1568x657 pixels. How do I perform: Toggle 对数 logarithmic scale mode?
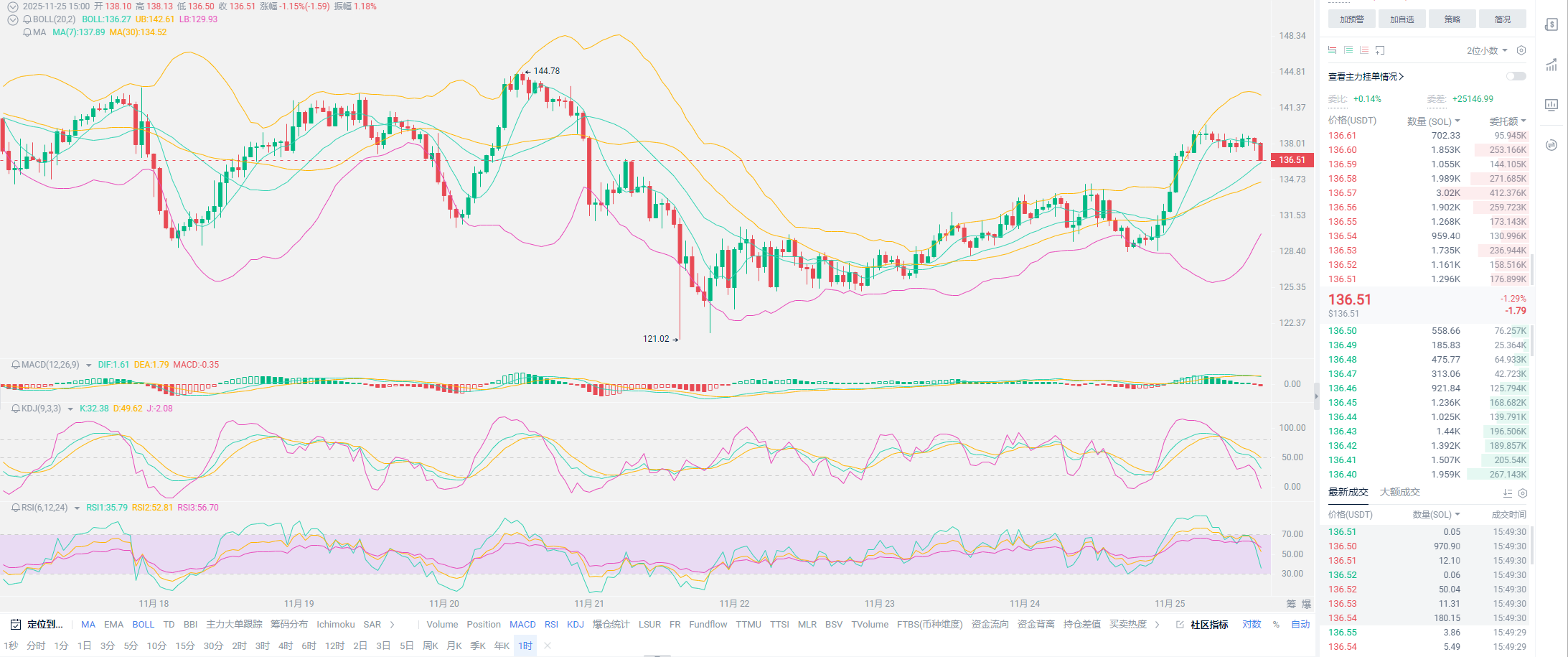tap(1252, 625)
